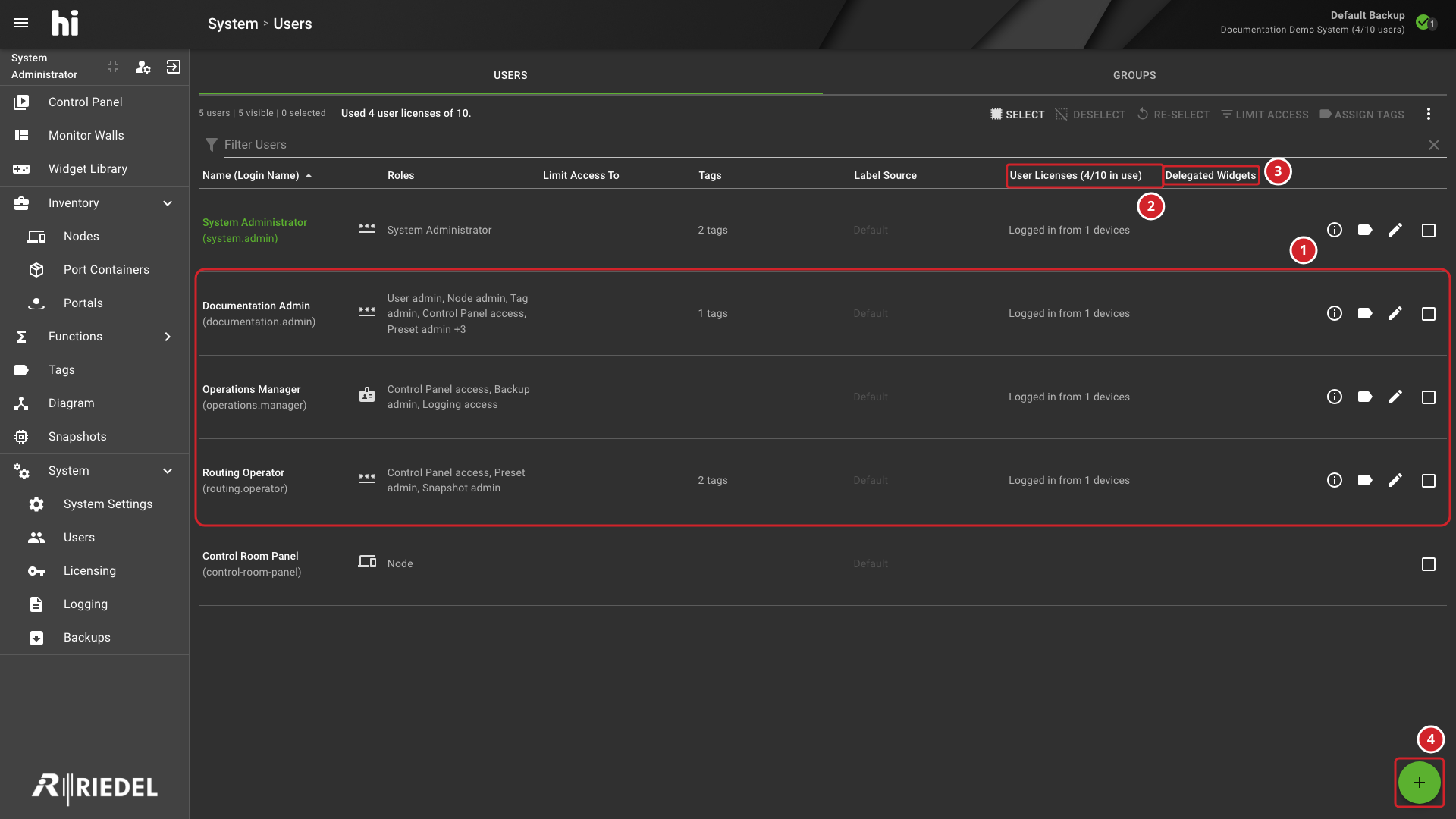Open info for Documentation Admin user
Image resolution: width=1456 pixels, height=819 pixels.
(x=1335, y=313)
